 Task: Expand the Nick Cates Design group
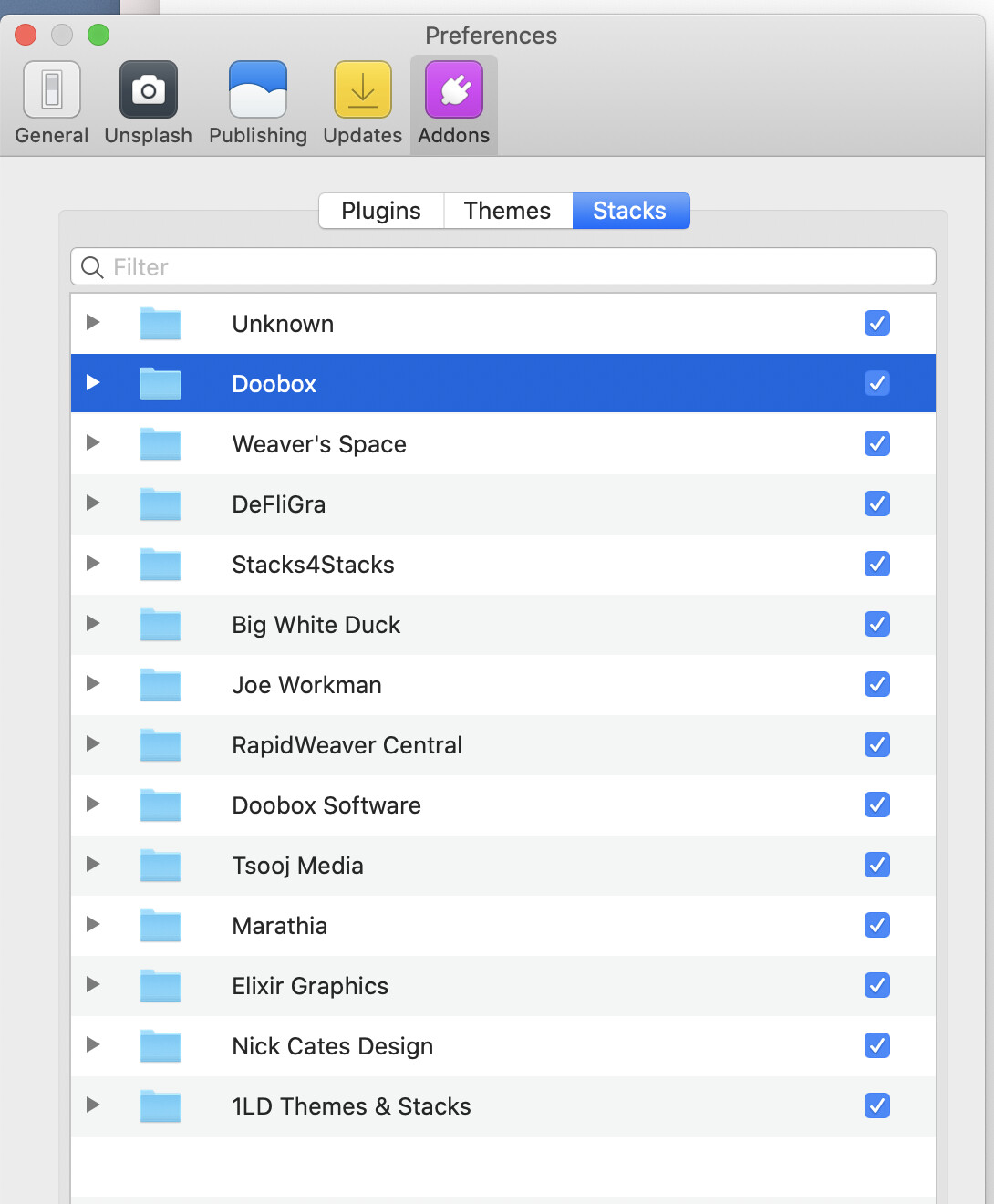92,1044
